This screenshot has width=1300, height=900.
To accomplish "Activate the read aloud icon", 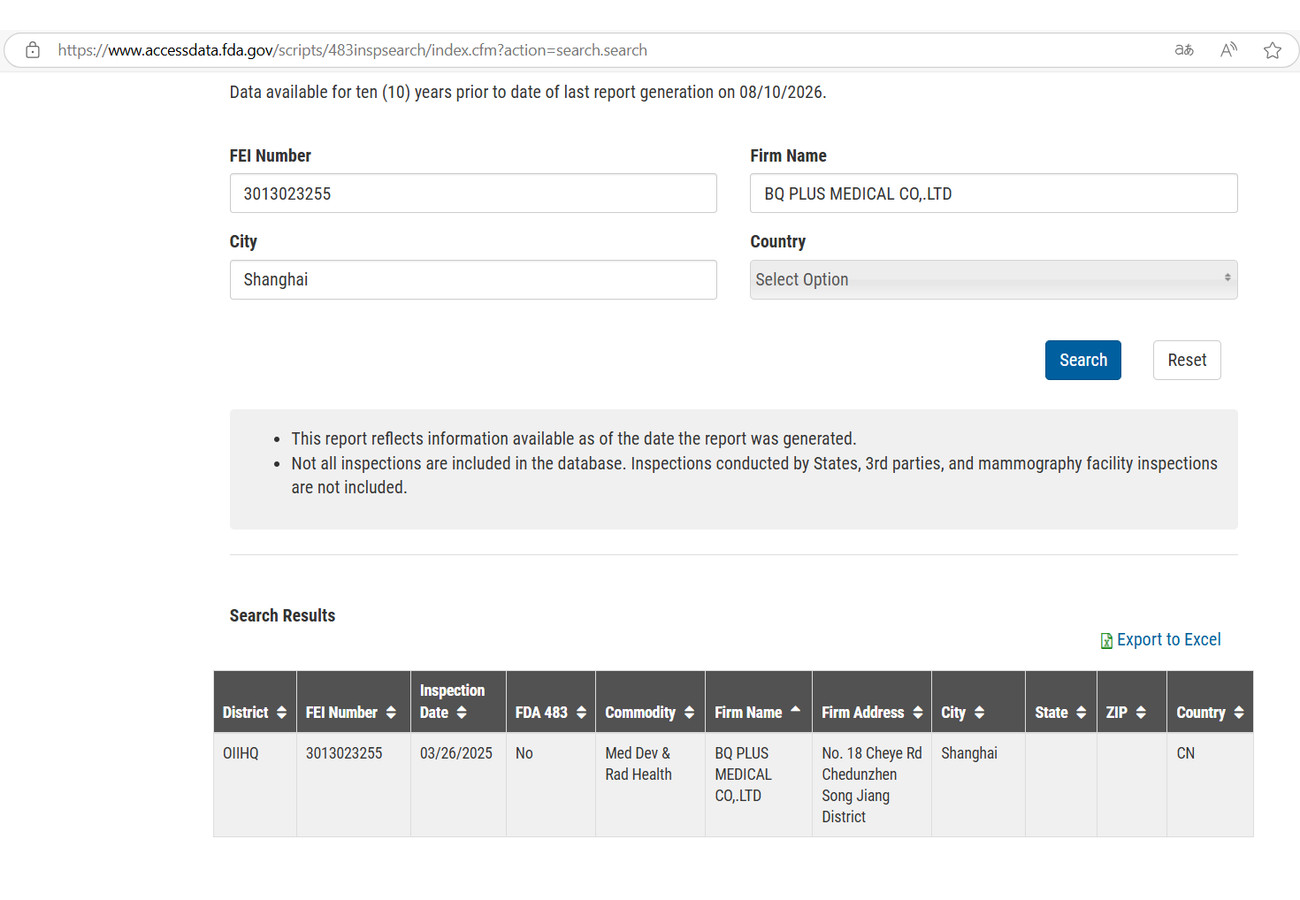I will pos(1229,50).
